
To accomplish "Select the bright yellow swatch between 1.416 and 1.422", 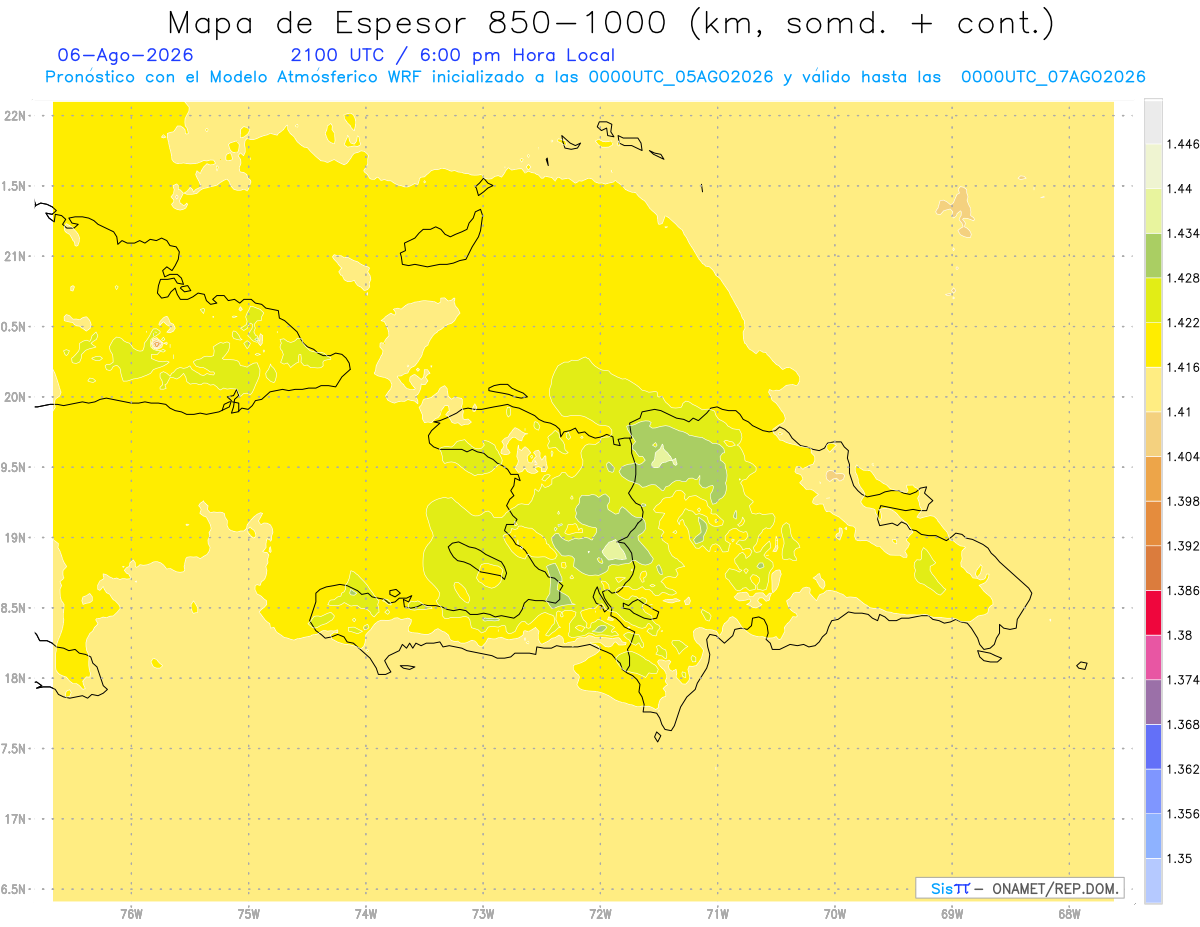I will pyautogui.click(x=1153, y=344).
